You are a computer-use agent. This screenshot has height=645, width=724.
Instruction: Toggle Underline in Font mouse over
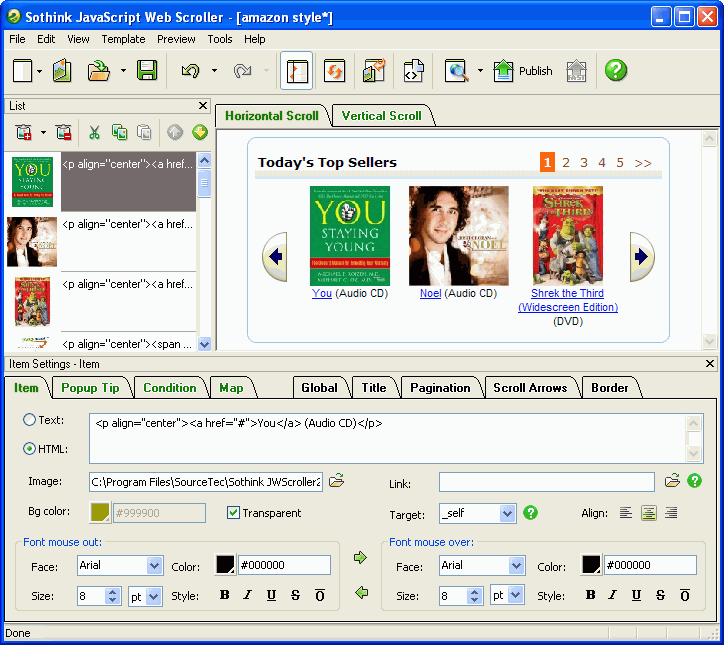pos(636,595)
